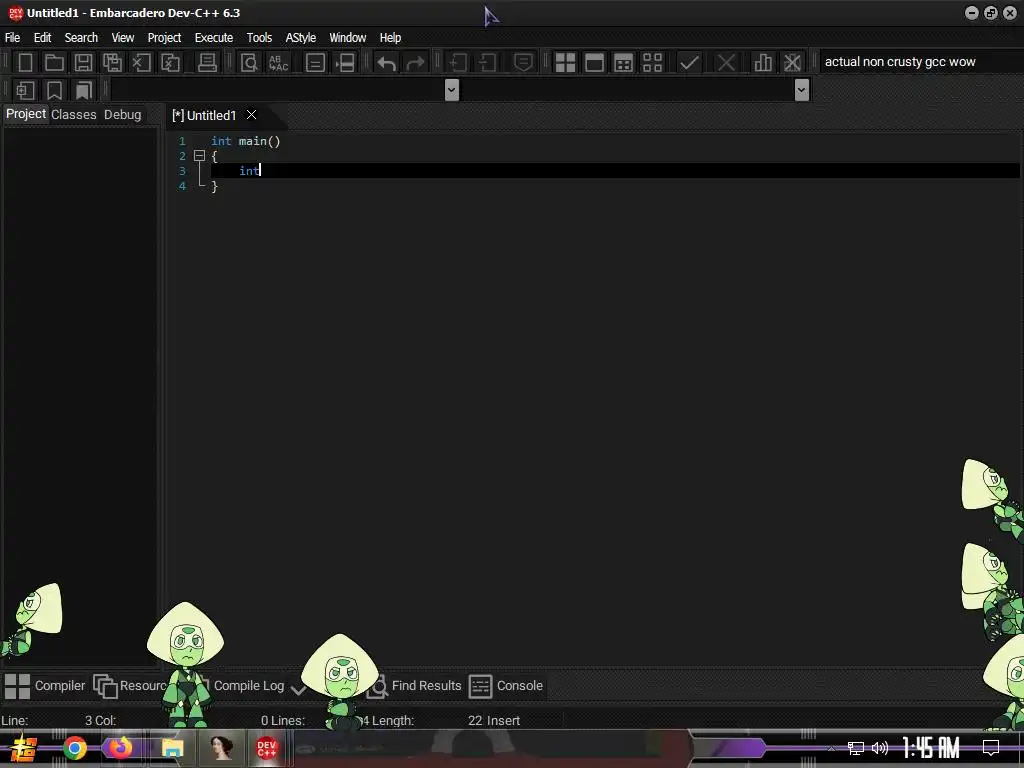Close the Untitled1 editor tab
The height and width of the screenshot is (768, 1024).
coord(251,115)
